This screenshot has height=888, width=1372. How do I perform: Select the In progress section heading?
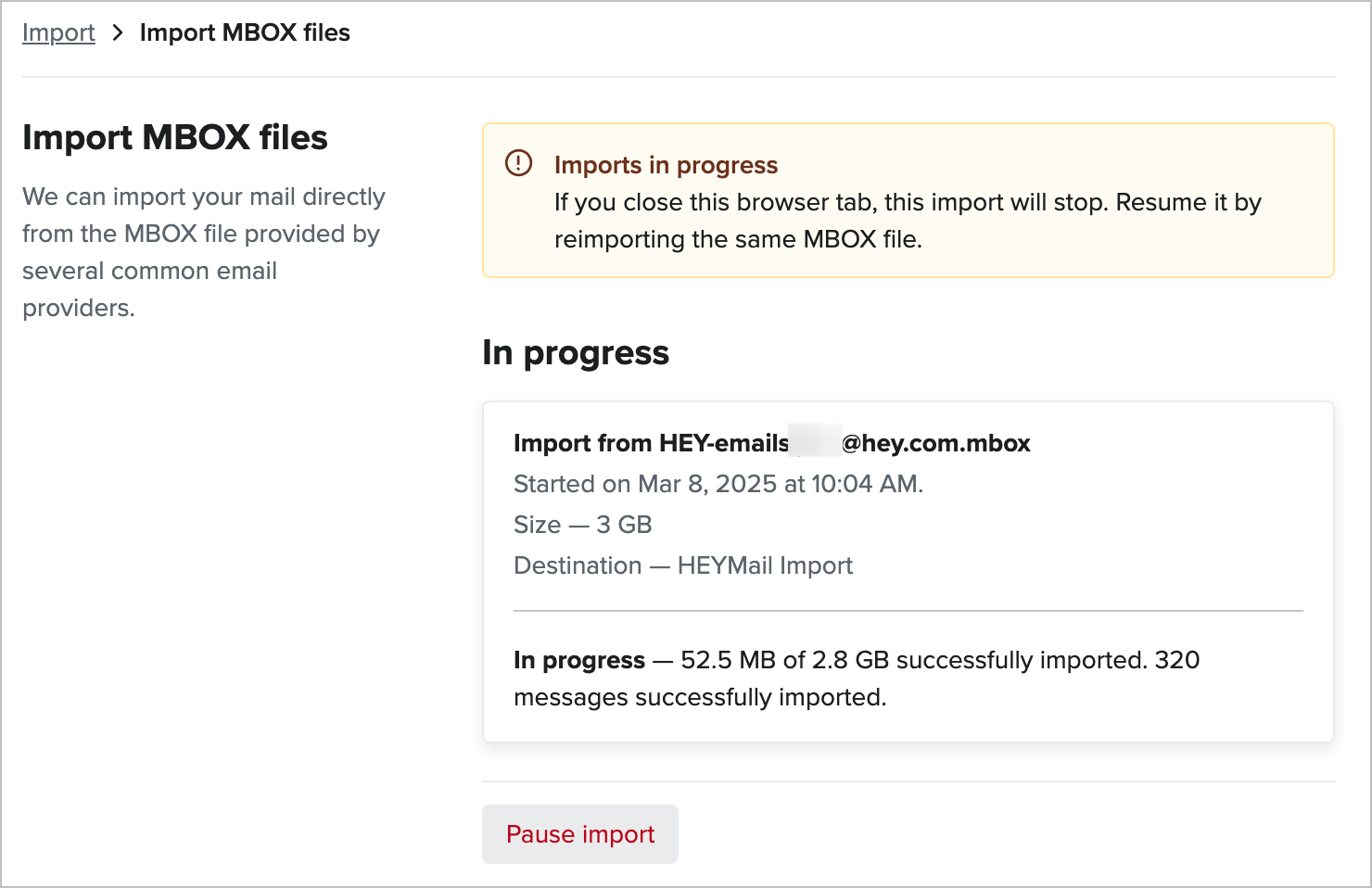(575, 352)
